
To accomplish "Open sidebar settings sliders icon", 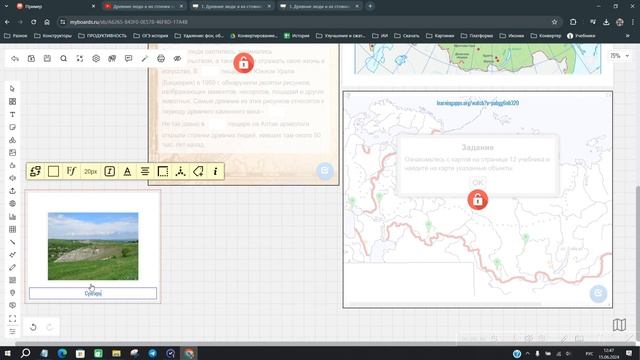I will tap(12, 331).
